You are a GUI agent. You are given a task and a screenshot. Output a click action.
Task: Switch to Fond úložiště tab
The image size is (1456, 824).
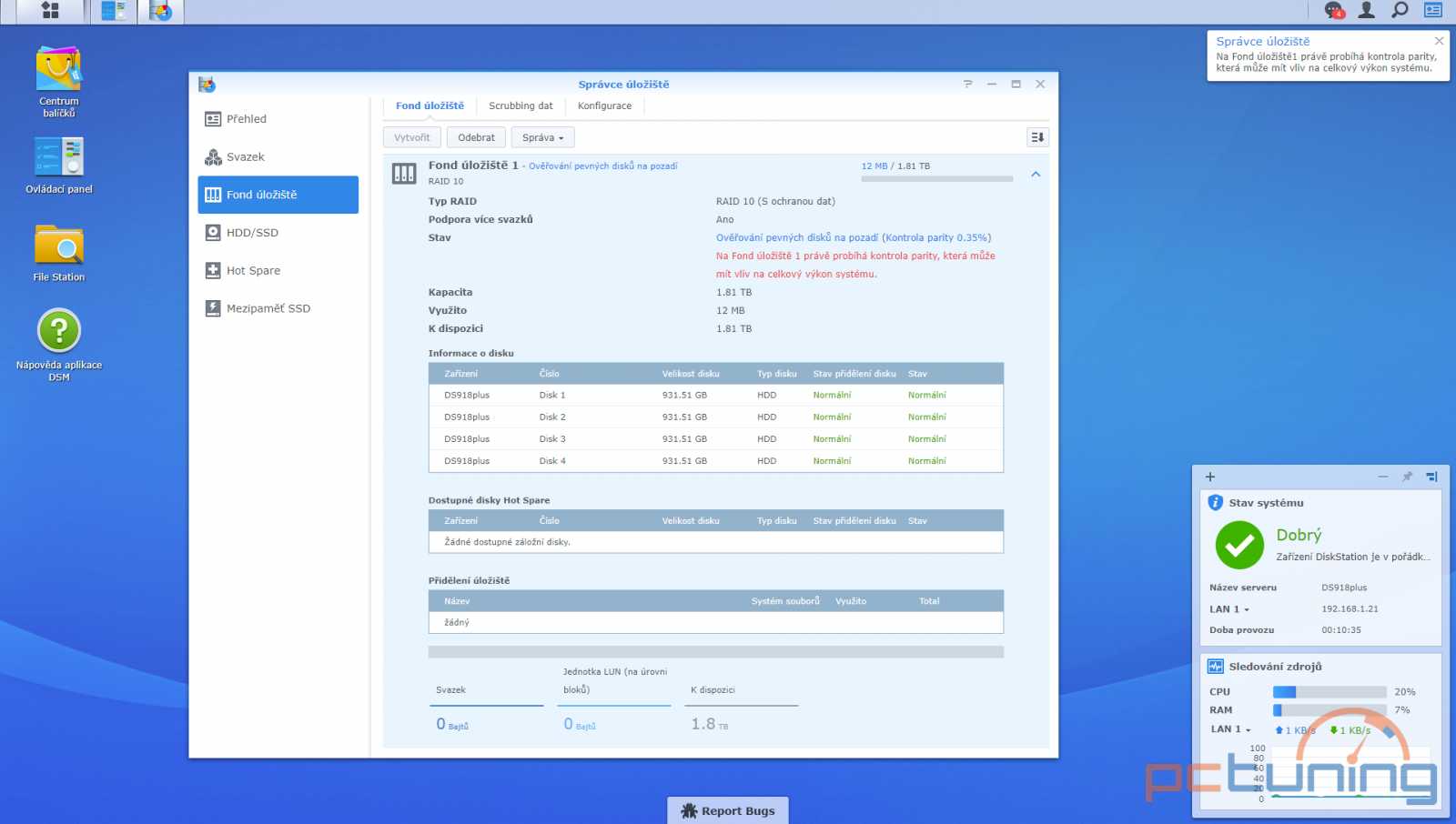pos(430,106)
